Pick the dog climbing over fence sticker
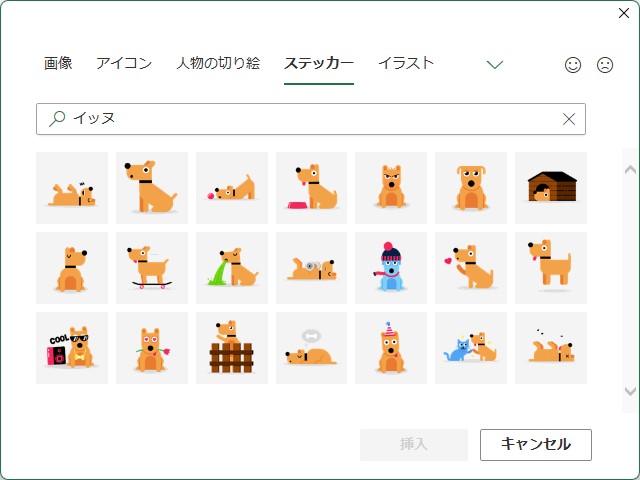Screen dimensions: 640x480 232,348
